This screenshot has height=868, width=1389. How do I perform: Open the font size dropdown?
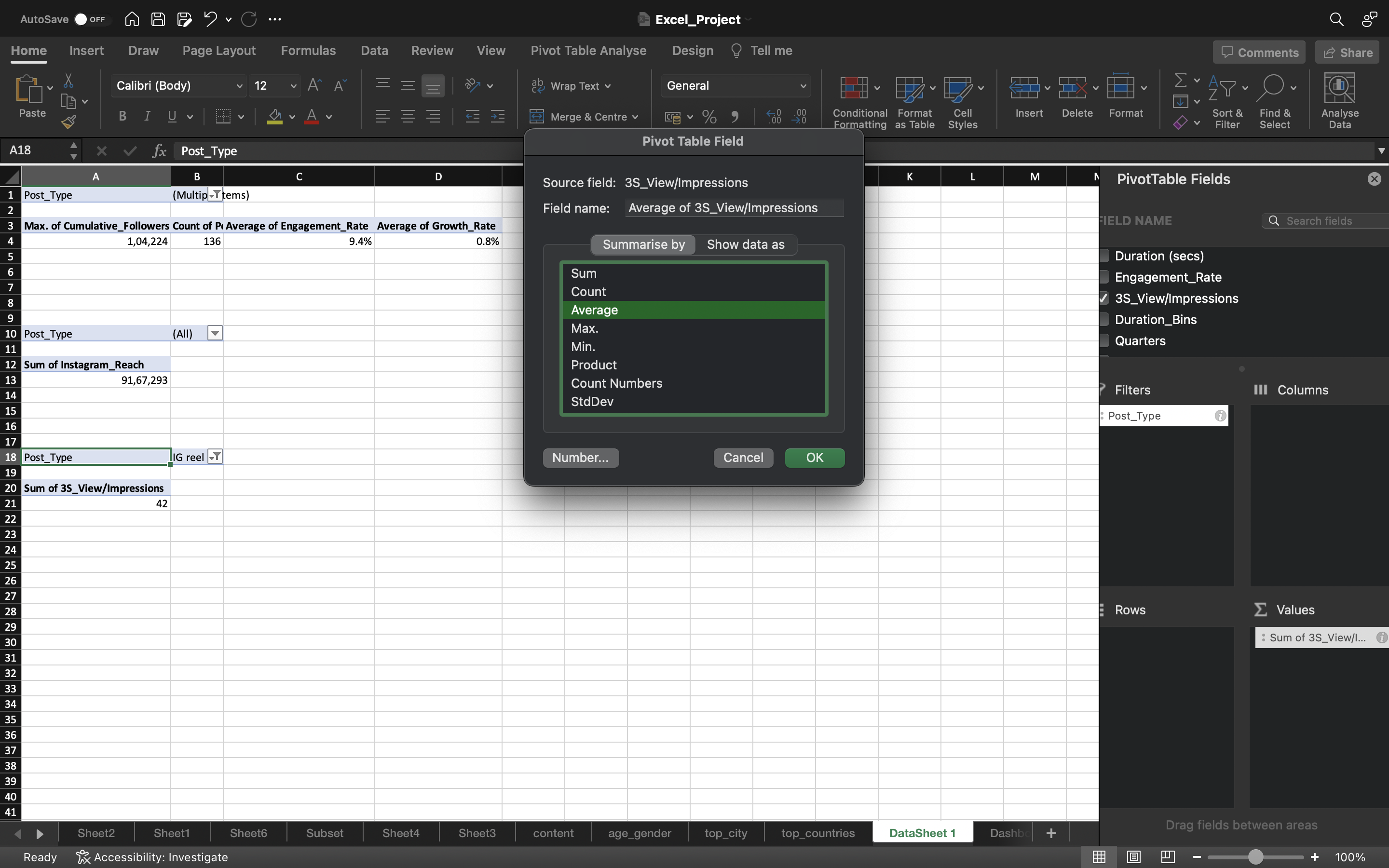click(x=293, y=86)
